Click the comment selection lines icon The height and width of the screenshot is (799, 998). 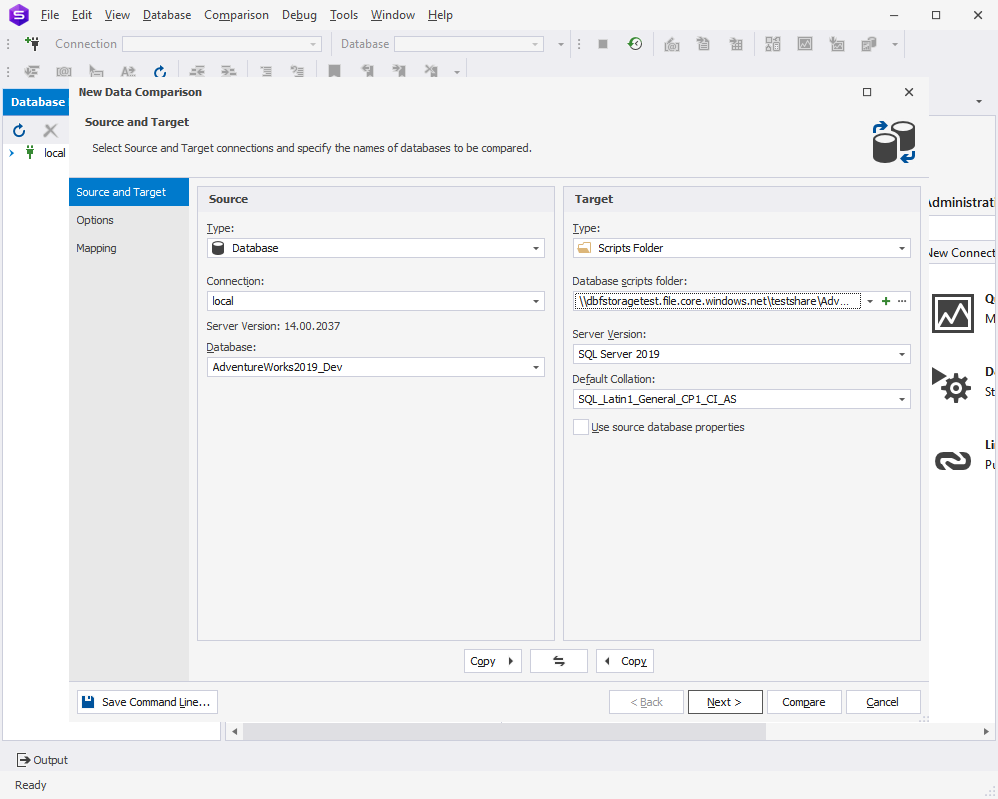266,71
